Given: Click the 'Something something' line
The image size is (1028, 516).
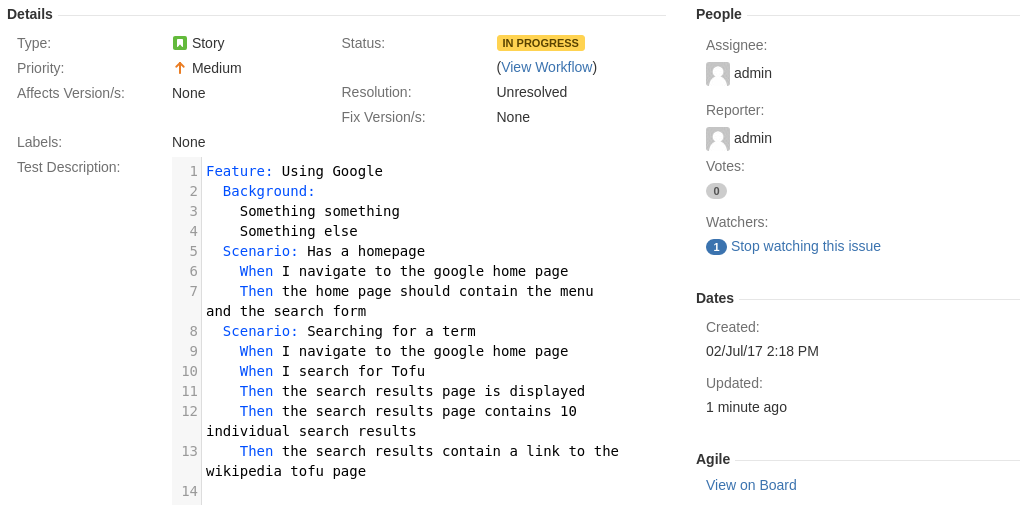Looking at the screenshot, I should (x=319, y=211).
